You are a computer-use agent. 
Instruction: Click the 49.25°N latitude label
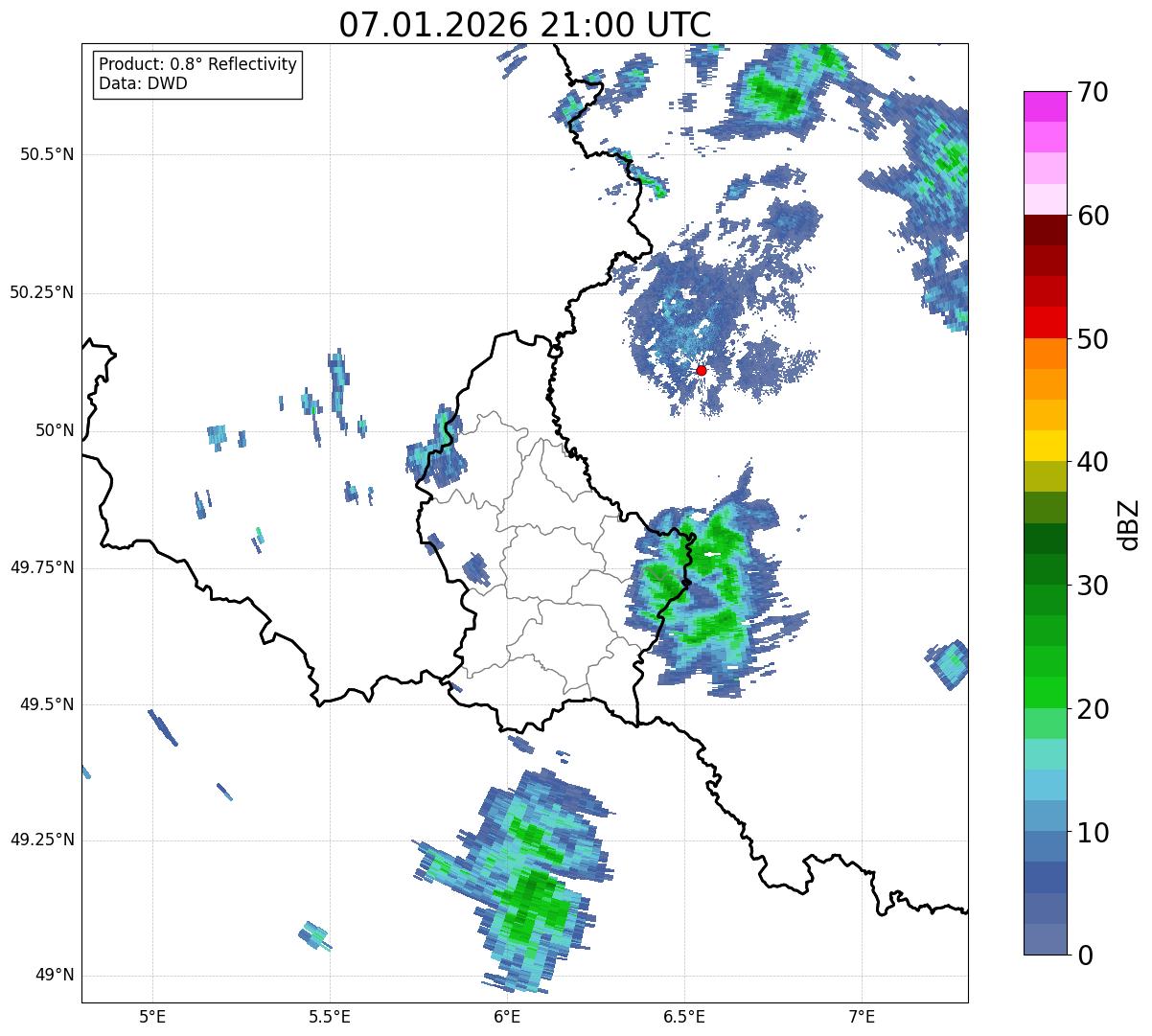[42, 840]
